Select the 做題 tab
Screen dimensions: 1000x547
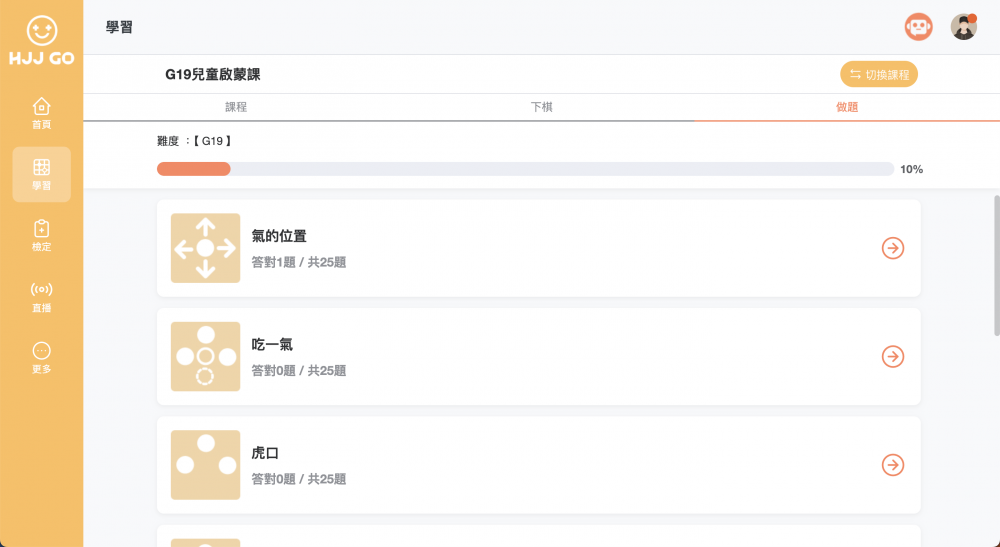(x=846, y=107)
